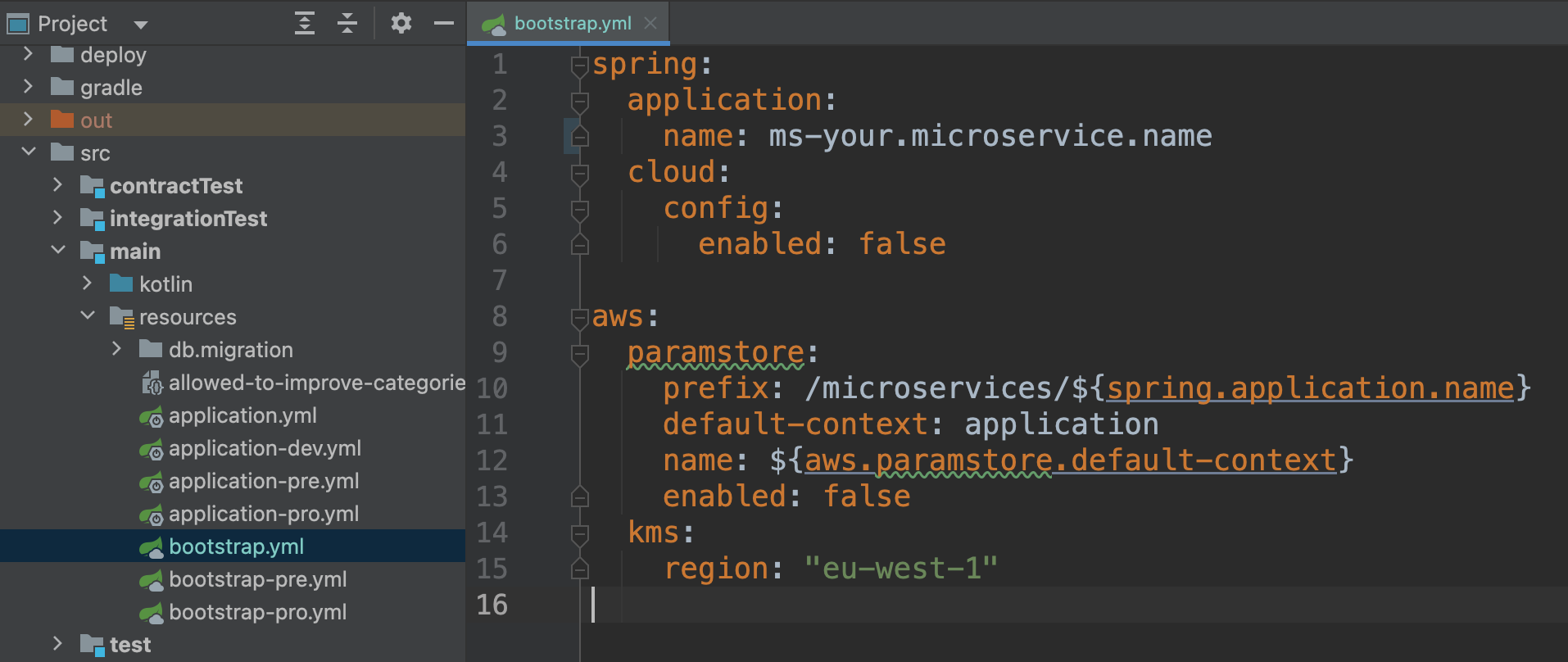Click the integrationTest module icon

point(92,219)
